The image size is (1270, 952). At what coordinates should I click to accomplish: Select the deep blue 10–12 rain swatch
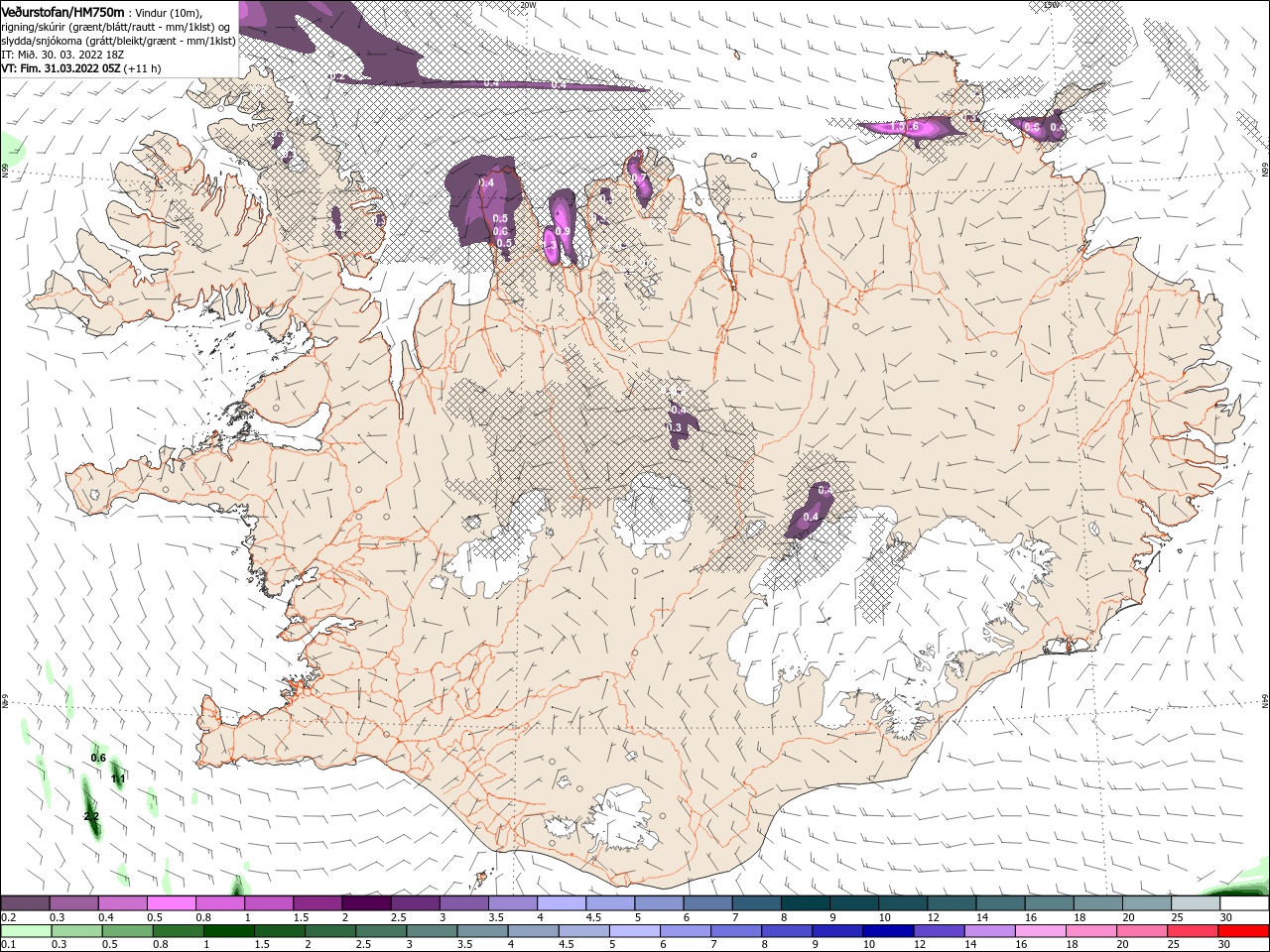(886, 931)
